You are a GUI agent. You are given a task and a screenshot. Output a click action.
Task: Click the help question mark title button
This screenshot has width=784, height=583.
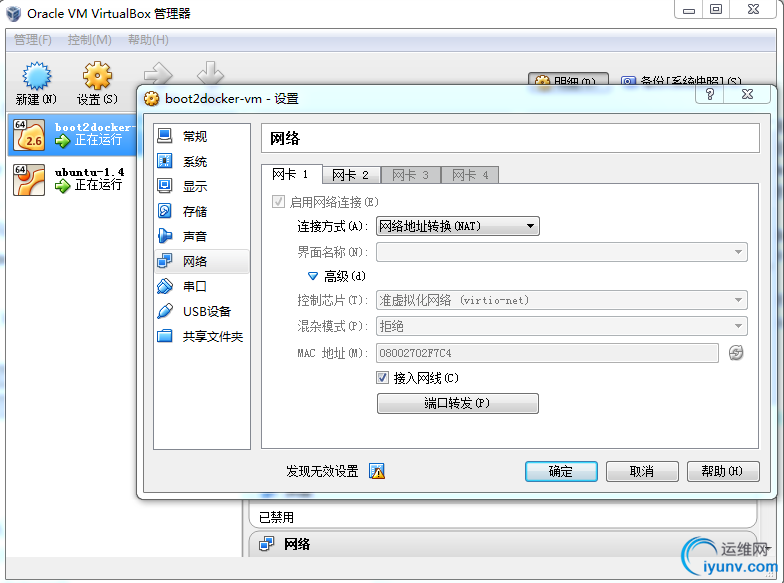coord(710,94)
